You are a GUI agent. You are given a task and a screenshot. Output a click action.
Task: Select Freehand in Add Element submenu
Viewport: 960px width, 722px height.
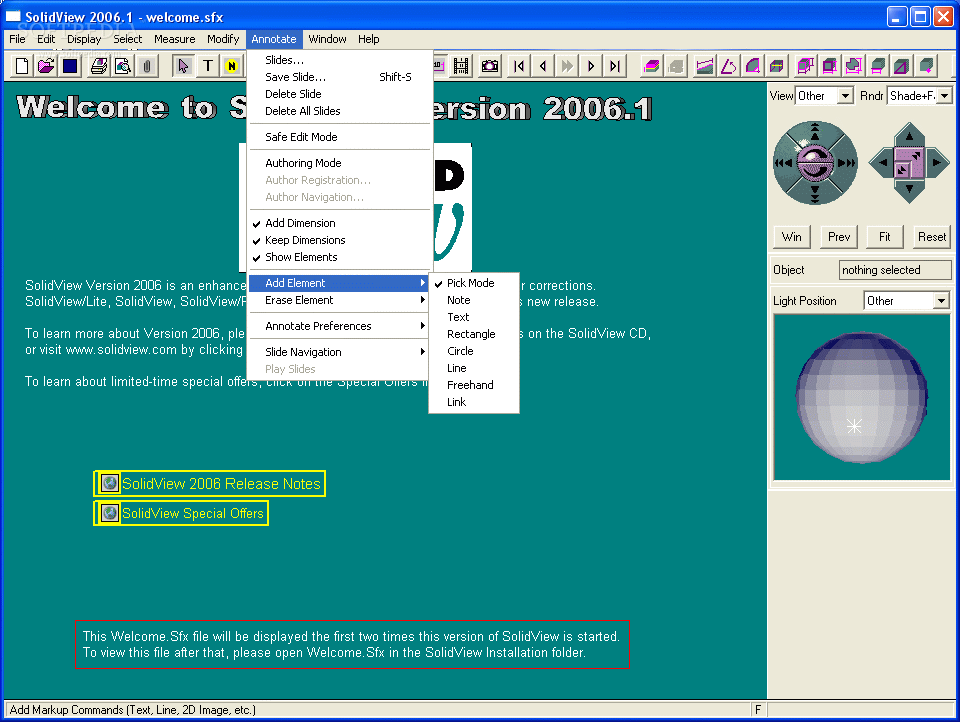[x=474, y=385]
